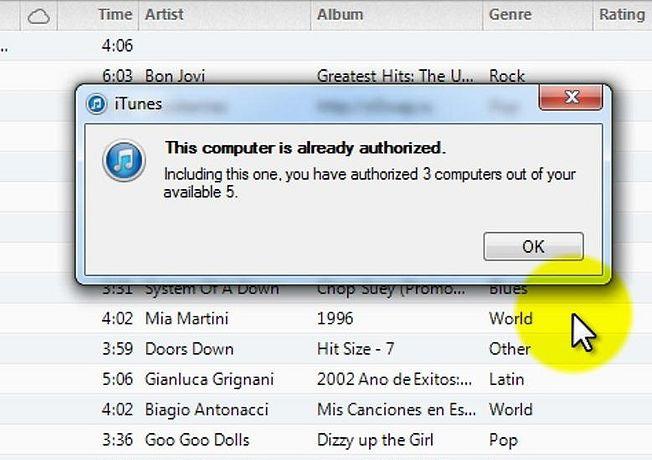Sort songs by the Time column
This screenshot has height=460, width=652.
click(115, 15)
